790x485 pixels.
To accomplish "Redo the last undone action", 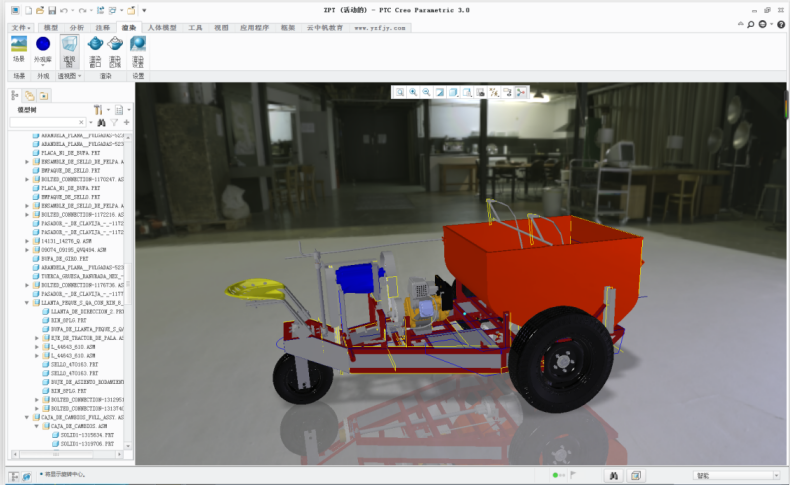I will coord(82,10).
